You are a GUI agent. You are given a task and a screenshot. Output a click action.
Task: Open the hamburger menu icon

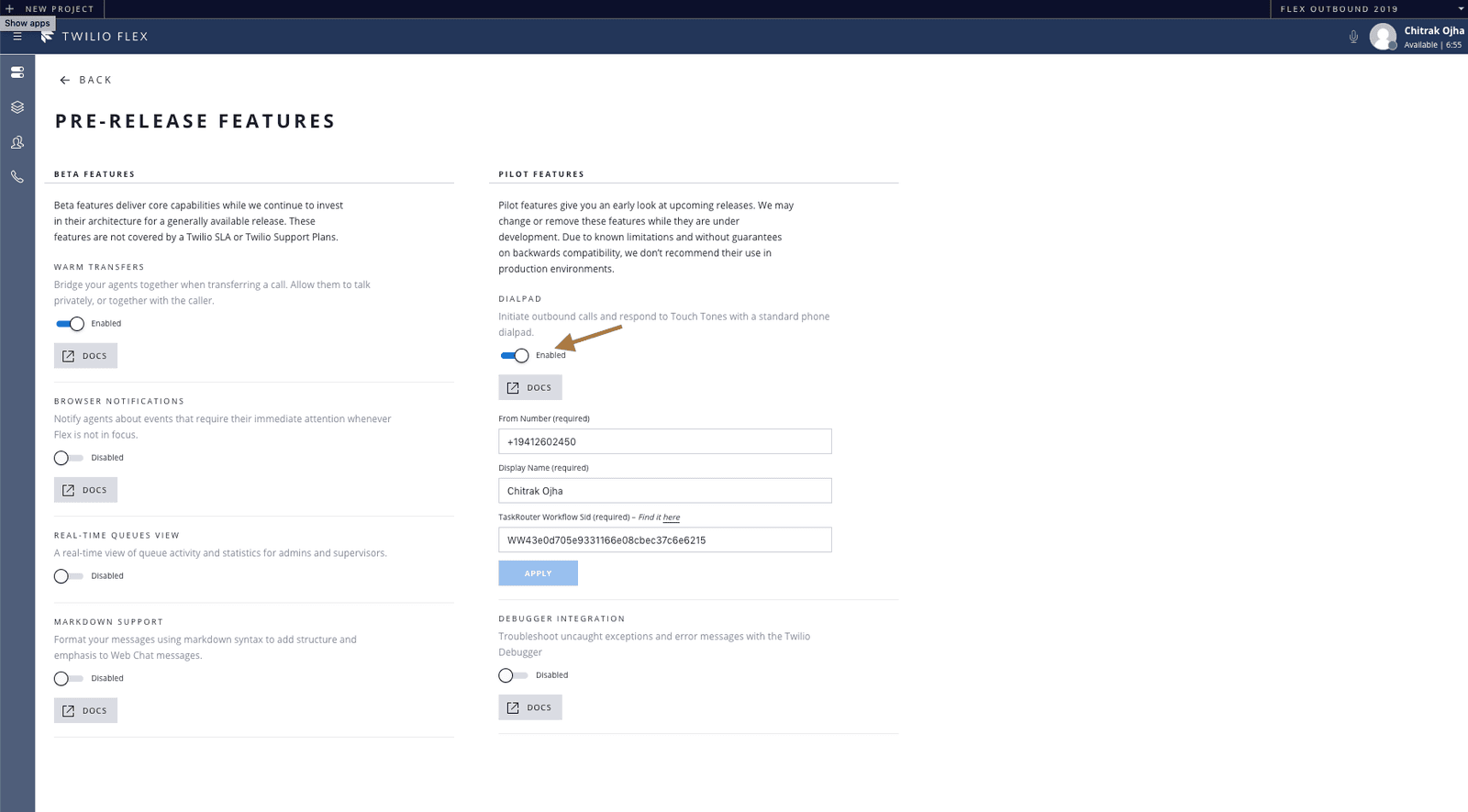coord(17,37)
